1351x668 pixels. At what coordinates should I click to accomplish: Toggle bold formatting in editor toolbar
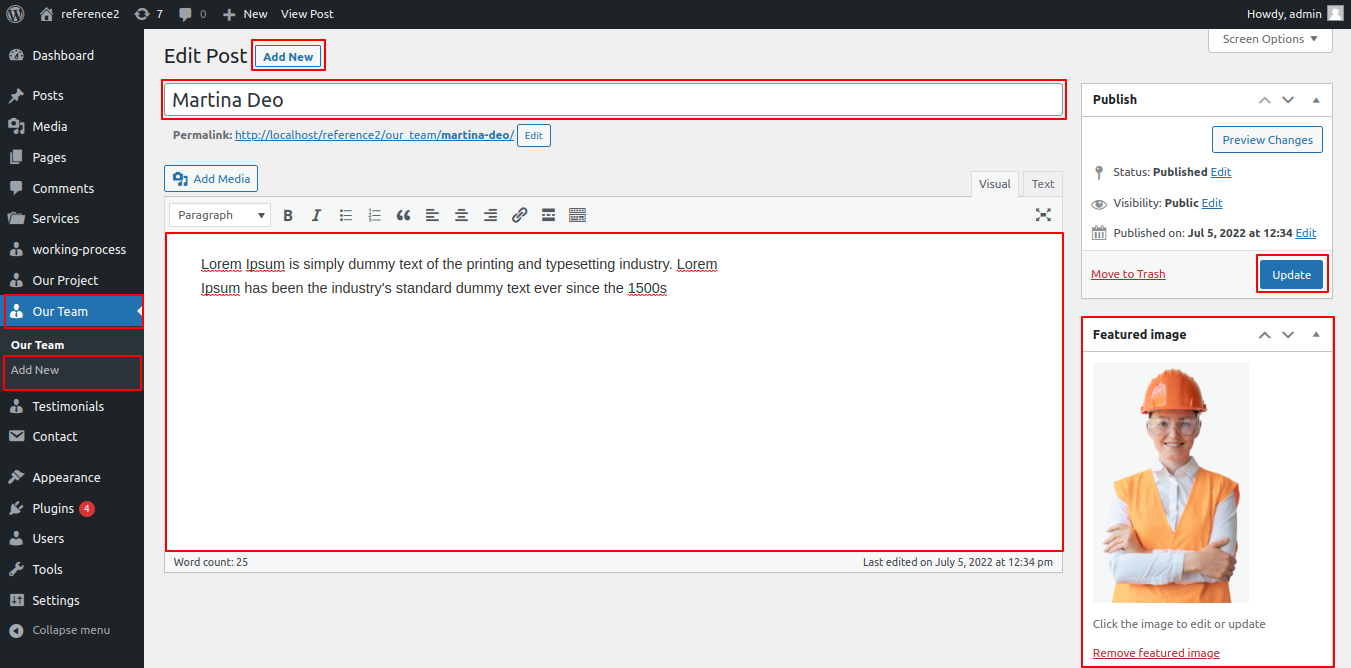click(288, 215)
